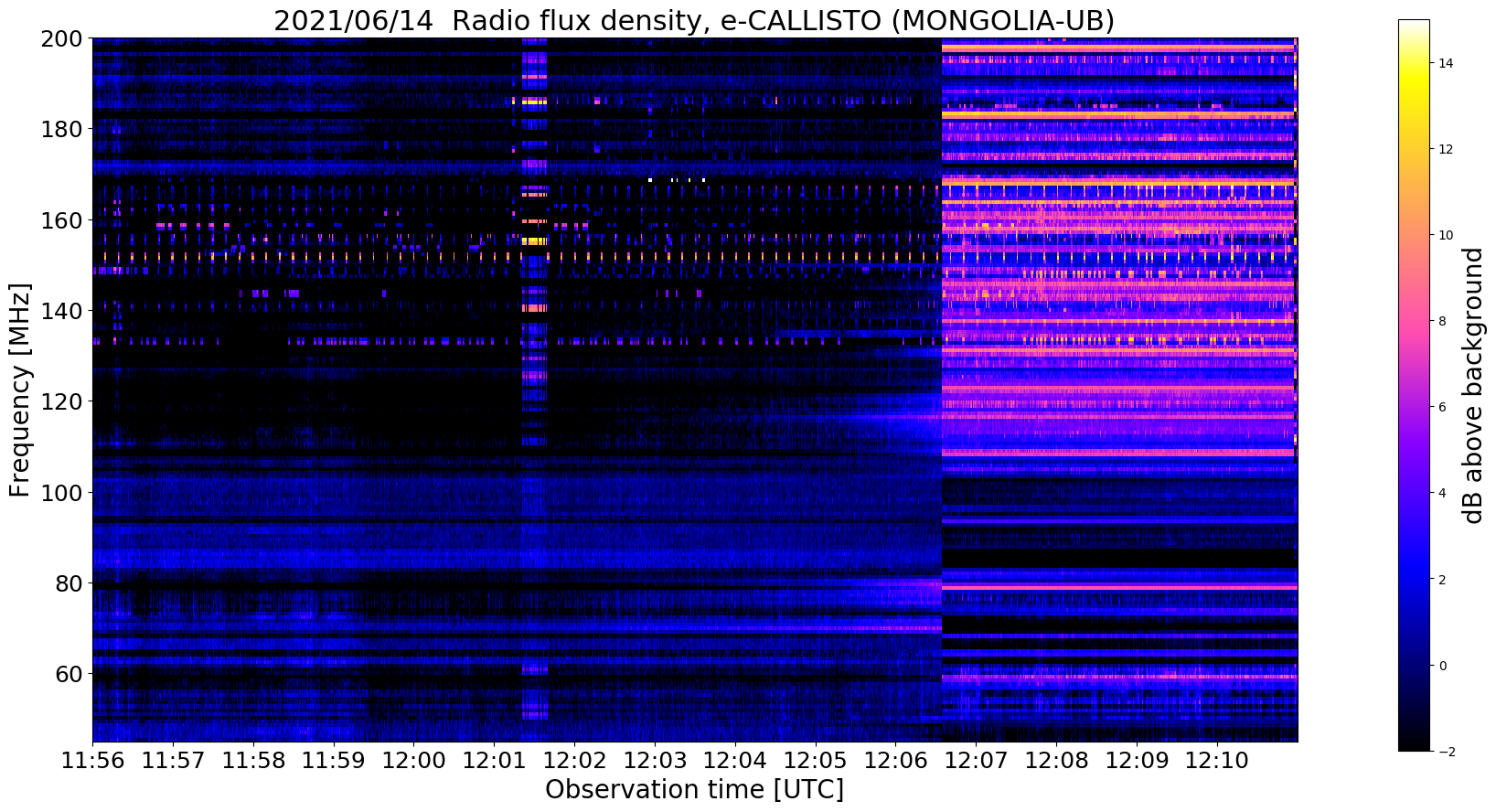Click the 12:07 time tick label
Screen dimensions: 1496x812
point(977,761)
